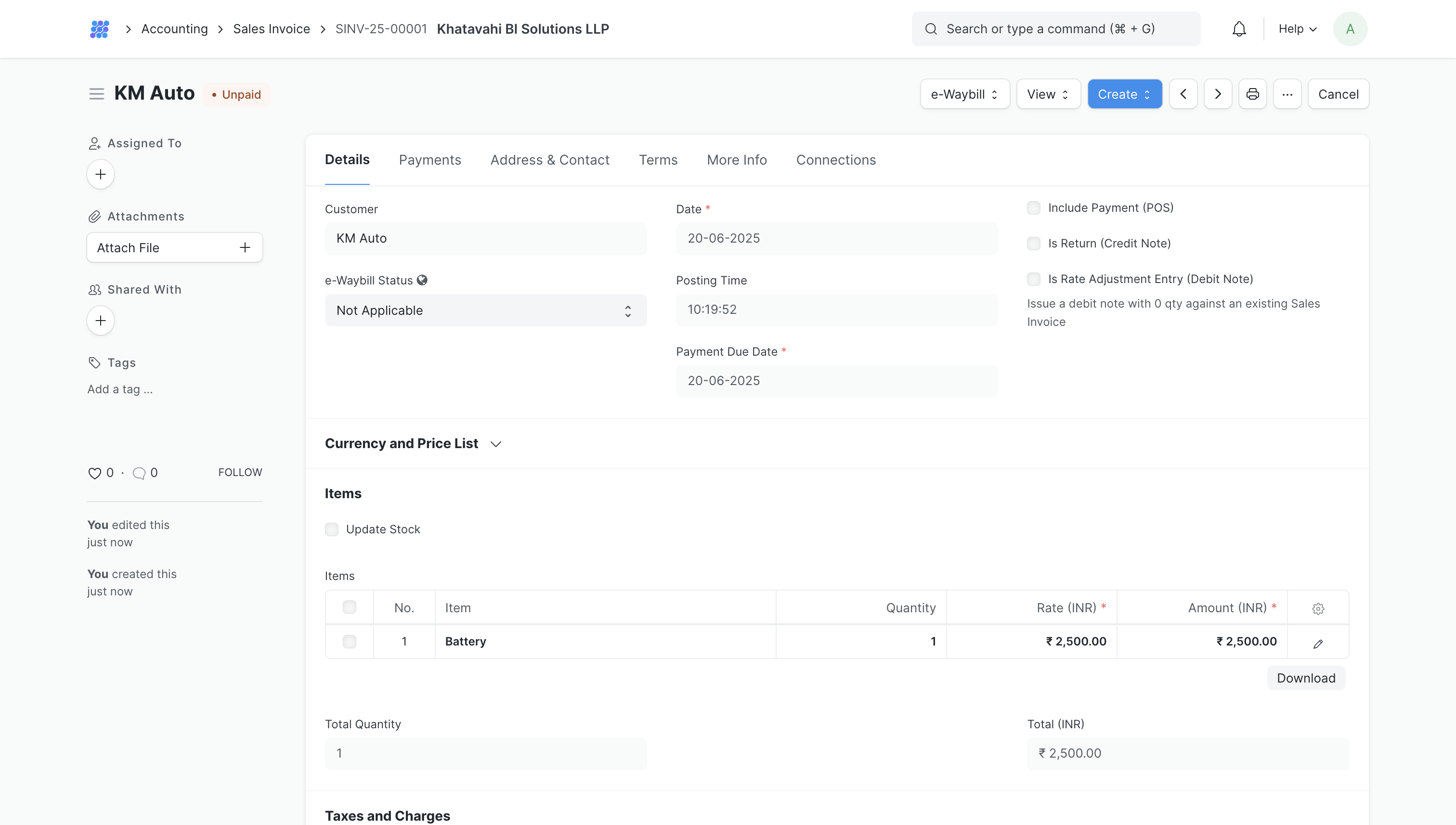
Task: Click plus in Attach File
Action: coord(245,247)
